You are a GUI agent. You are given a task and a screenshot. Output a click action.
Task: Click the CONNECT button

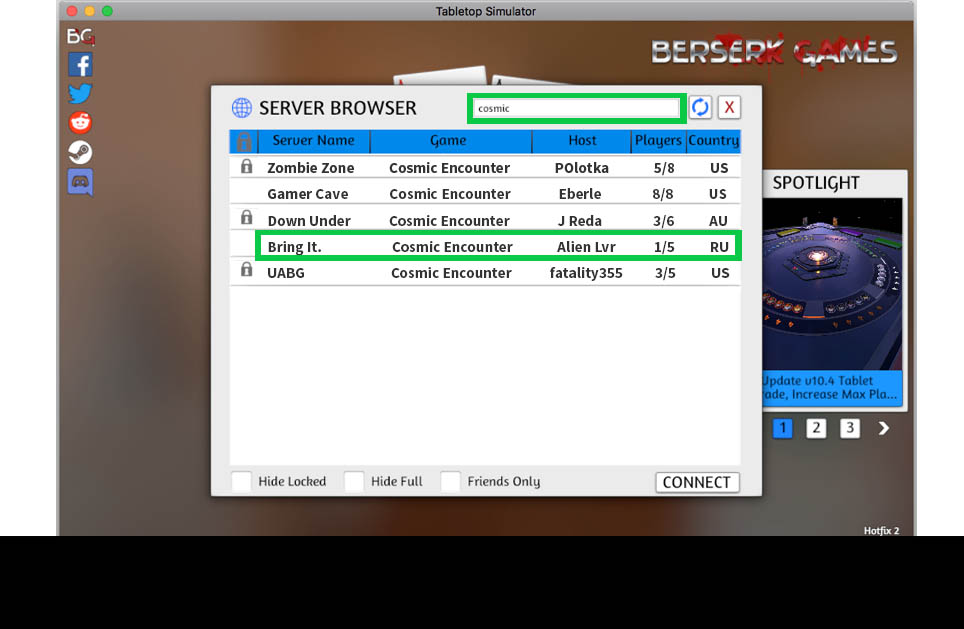tap(697, 483)
